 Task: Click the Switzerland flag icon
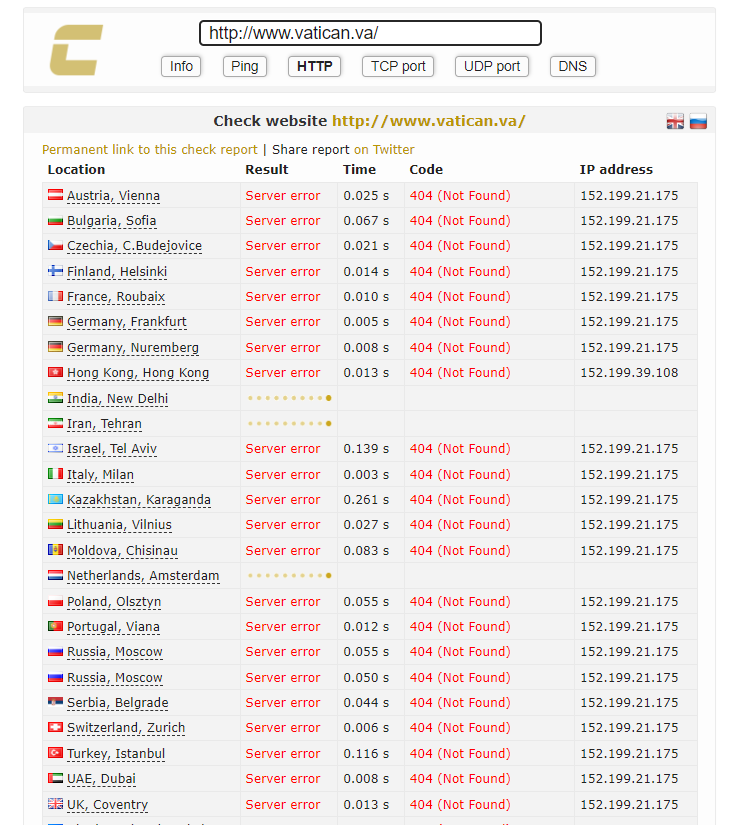pyautogui.click(x=55, y=727)
